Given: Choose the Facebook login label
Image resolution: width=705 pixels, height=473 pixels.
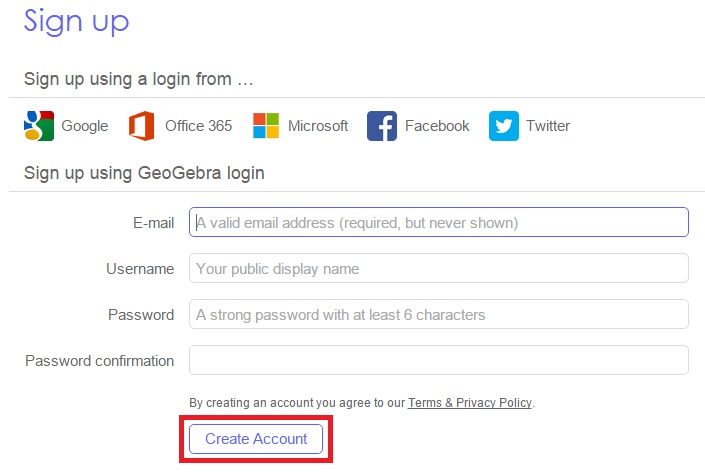Looking at the screenshot, I should pyautogui.click(x=437, y=125).
